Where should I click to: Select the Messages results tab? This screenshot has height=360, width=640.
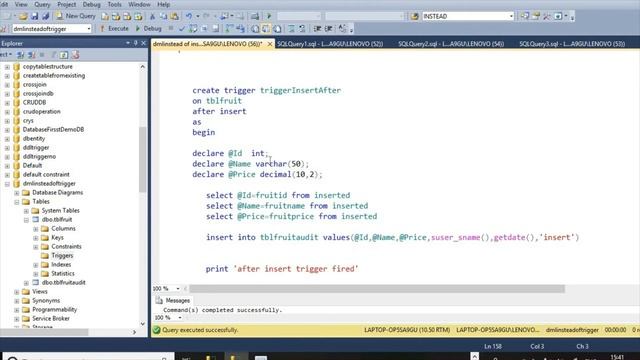[x=173, y=300]
